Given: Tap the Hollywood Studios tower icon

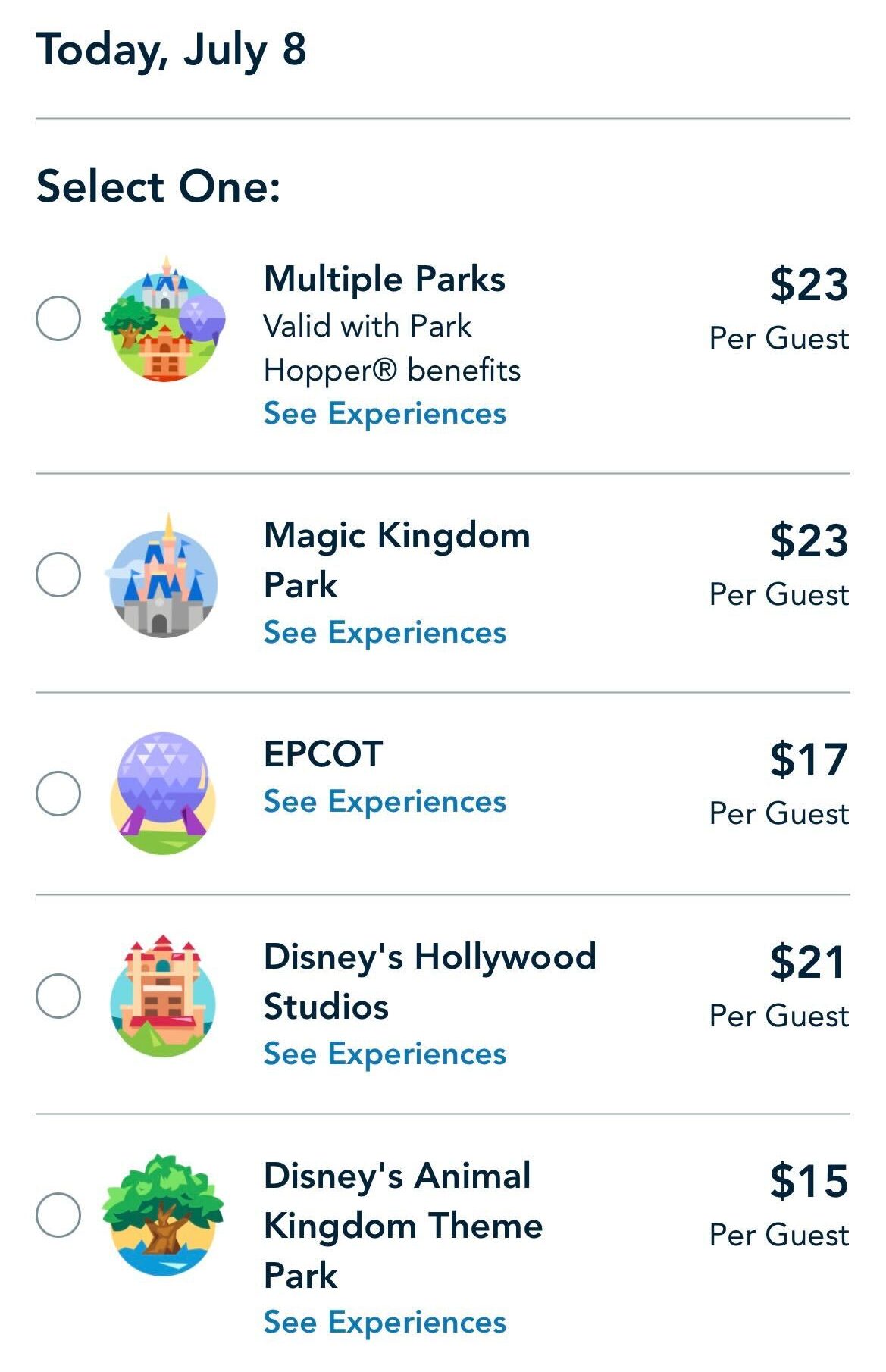Looking at the screenshot, I should click(x=164, y=996).
